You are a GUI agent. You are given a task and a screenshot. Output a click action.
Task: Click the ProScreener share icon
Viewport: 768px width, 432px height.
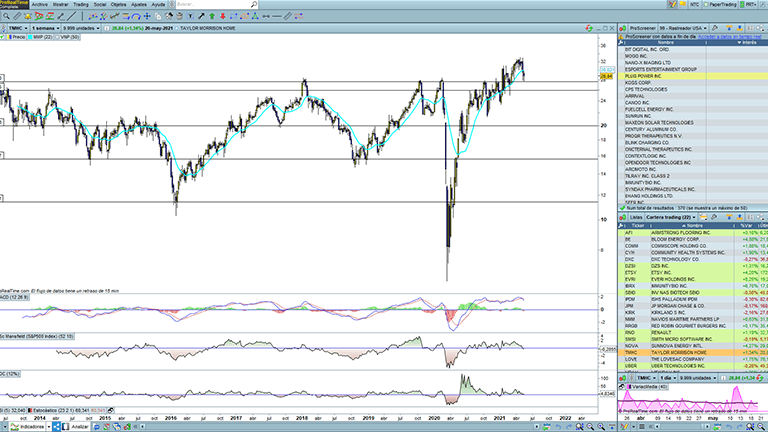click(761, 28)
